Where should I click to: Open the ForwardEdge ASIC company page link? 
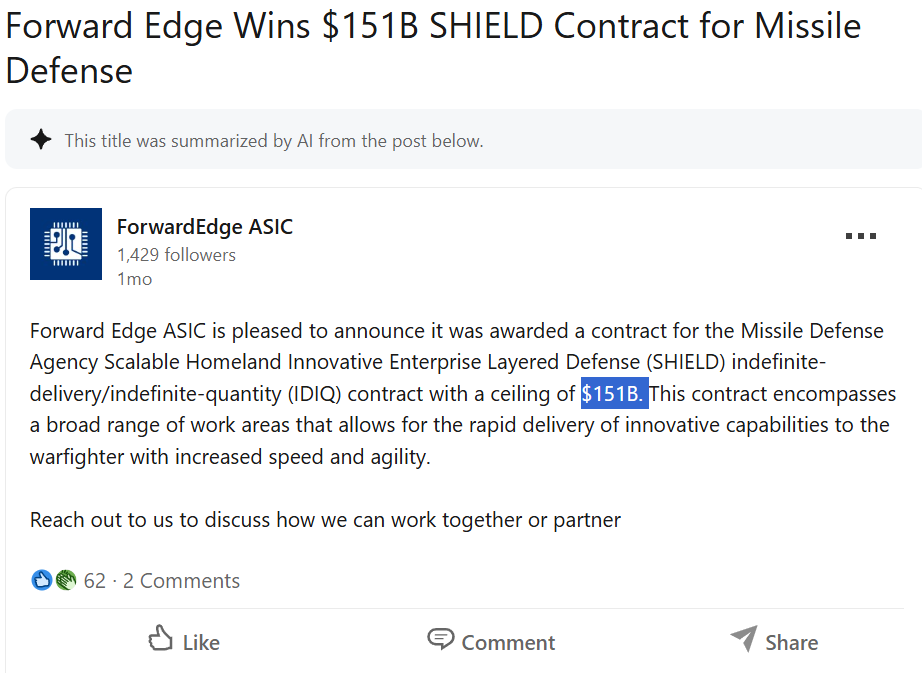tap(205, 227)
